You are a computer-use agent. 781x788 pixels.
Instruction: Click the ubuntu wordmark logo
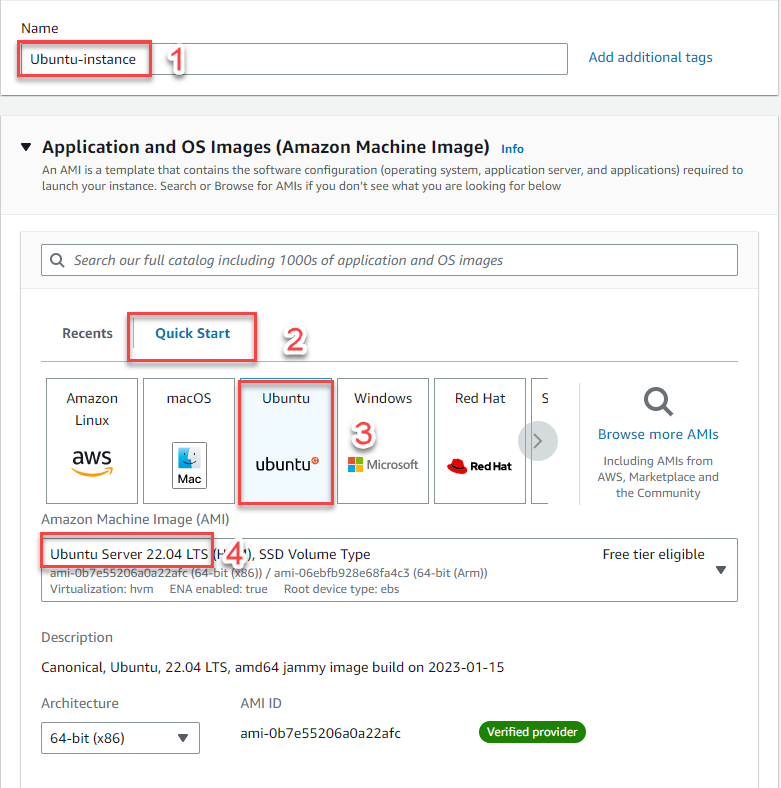[x=287, y=464]
